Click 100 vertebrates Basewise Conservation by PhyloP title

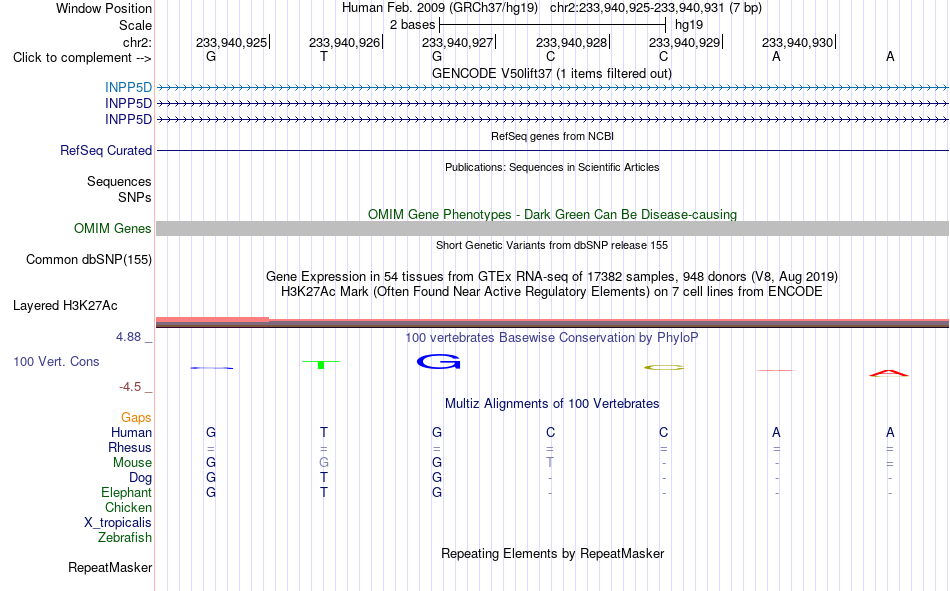pyautogui.click(x=551, y=338)
